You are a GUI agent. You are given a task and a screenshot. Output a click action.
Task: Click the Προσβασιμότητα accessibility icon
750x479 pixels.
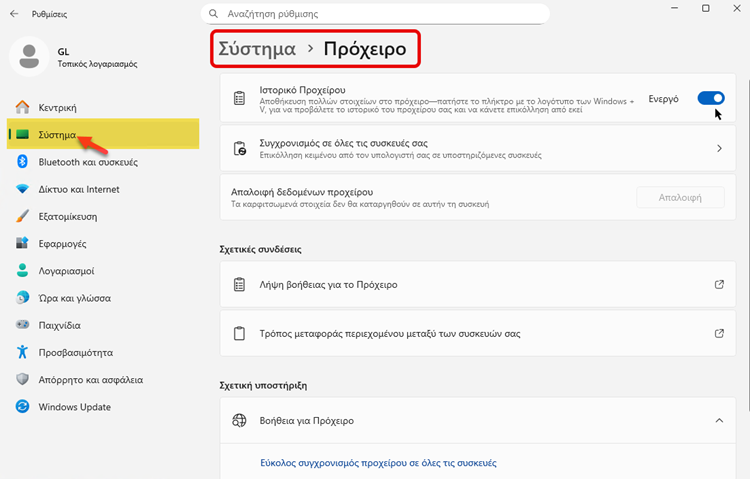(x=22, y=352)
